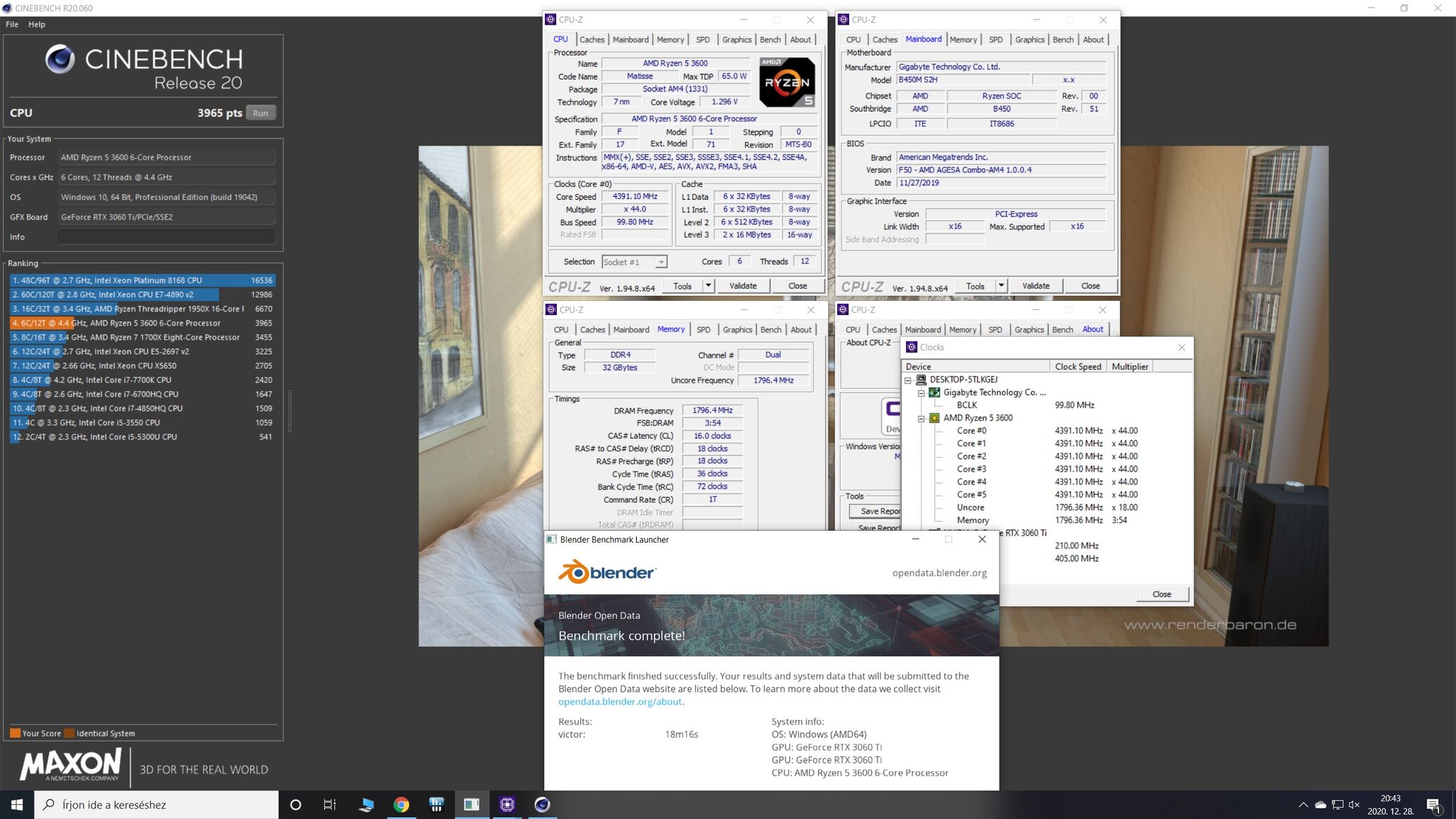This screenshot has height=819, width=1456.
Task: Click Close button in the Clocks dialog
Action: click(x=1162, y=594)
